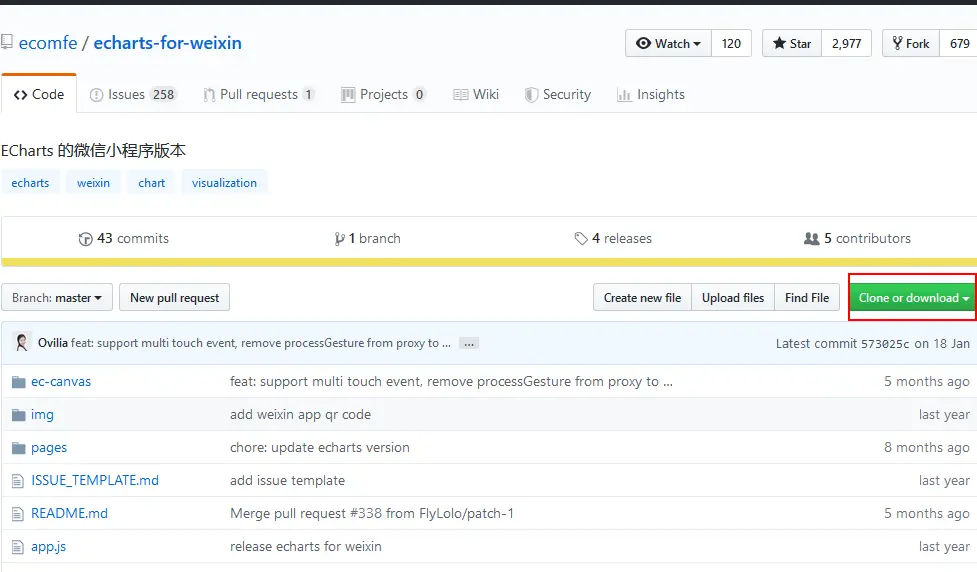Image resolution: width=977 pixels, height=572 pixels.
Task: Click the ISSUE_TEMPLATE.md file icon
Action: [x=18, y=481]
